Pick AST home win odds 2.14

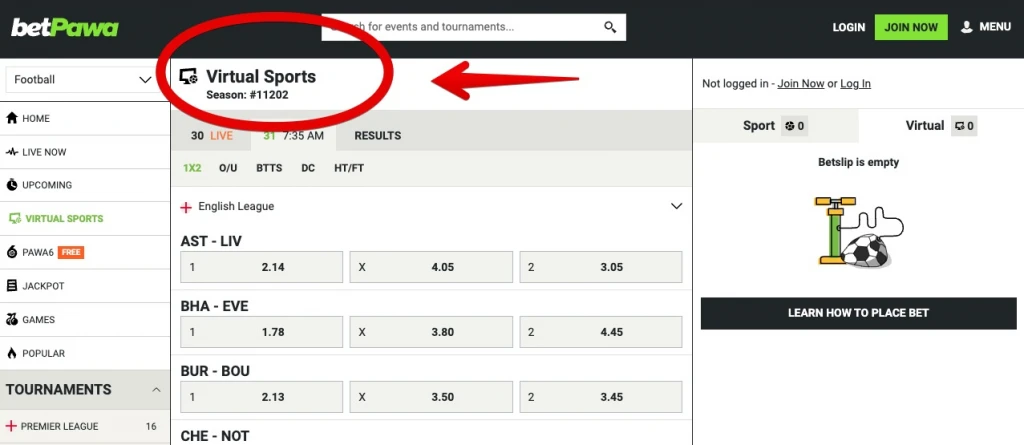261,267
